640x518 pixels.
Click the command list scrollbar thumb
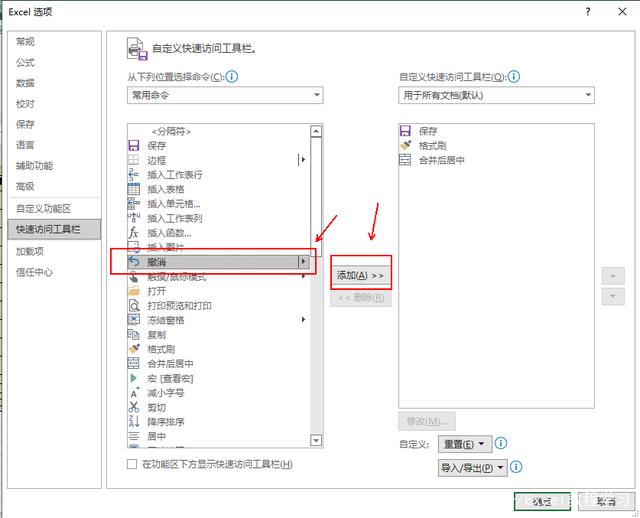[x=316, y=196]
